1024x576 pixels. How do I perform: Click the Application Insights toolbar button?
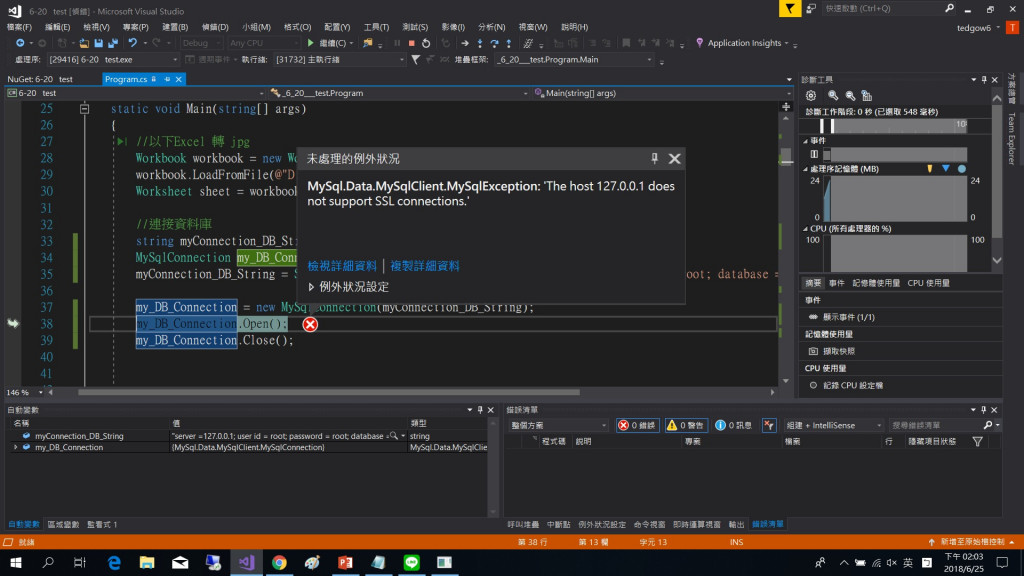741,43
